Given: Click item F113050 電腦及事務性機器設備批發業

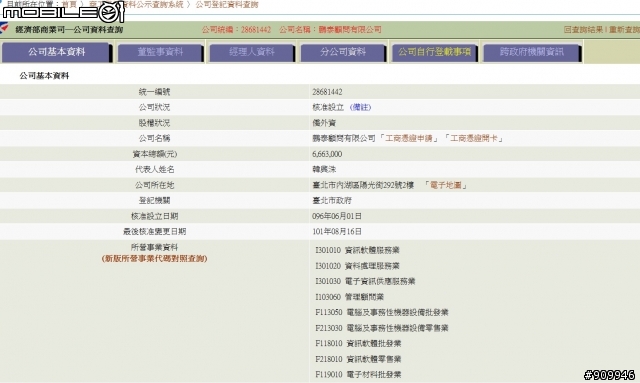Looking at the screenshot, I should pyautogui.click(x=382, y=312).
